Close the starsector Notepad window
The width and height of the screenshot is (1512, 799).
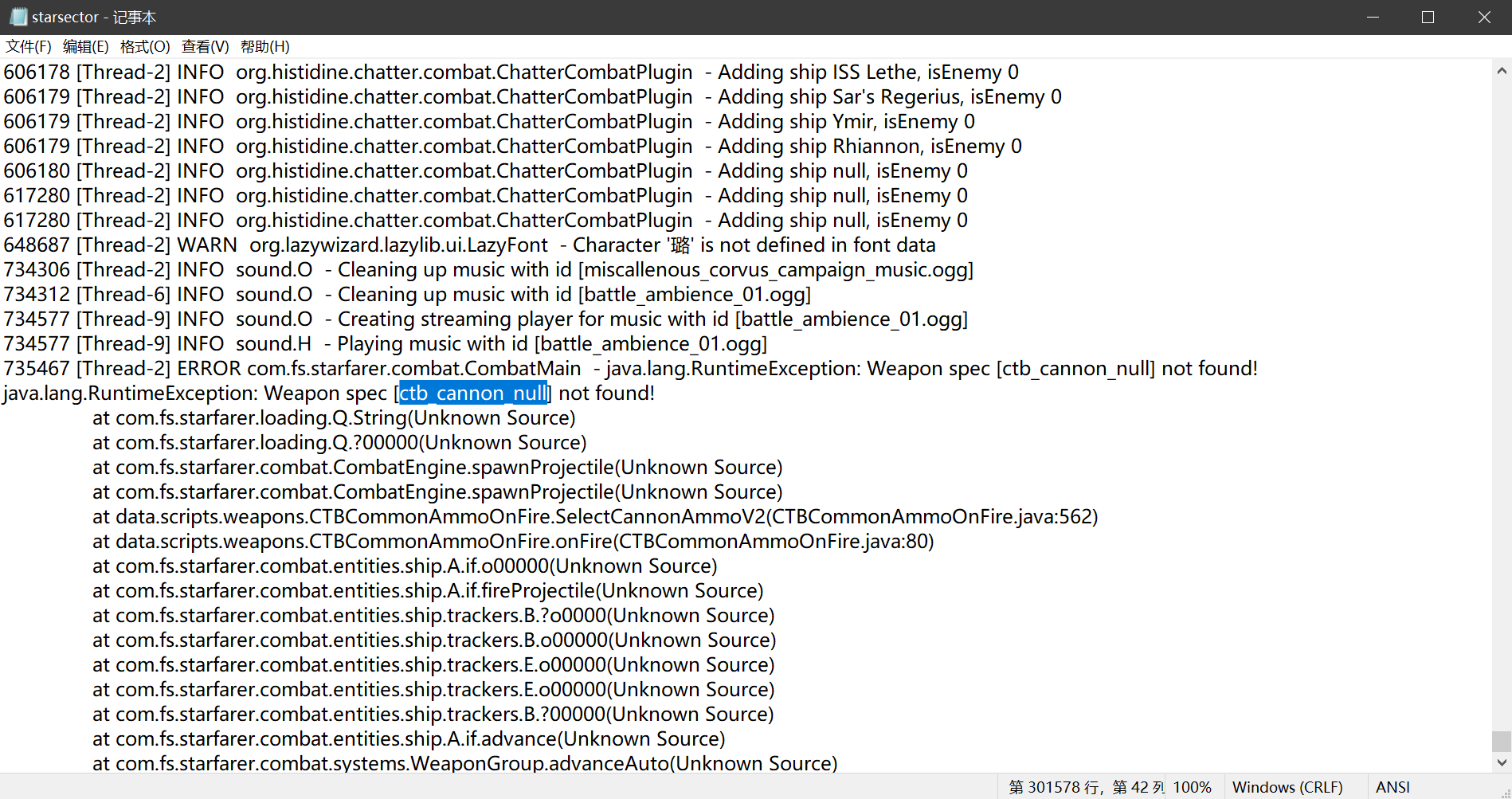coord(1483,17)
